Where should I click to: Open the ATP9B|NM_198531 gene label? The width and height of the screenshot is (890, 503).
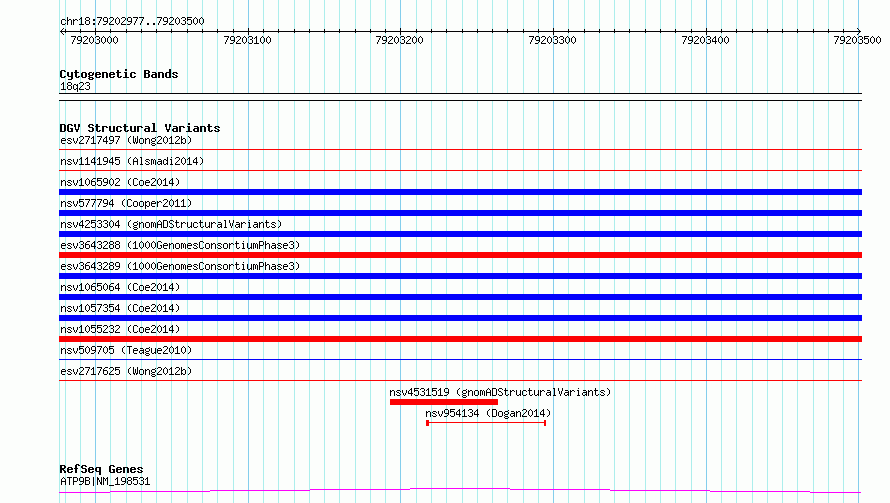105,481
